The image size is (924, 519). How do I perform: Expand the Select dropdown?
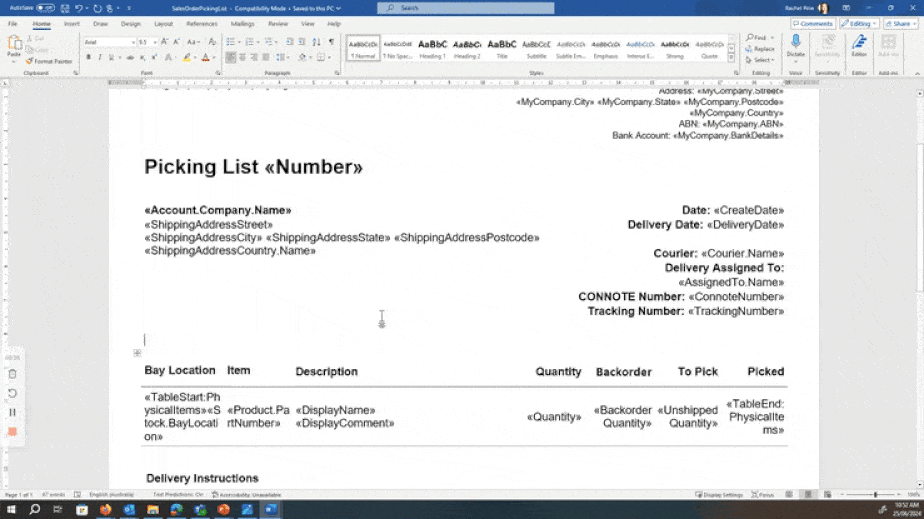click(x=762, y=60)
